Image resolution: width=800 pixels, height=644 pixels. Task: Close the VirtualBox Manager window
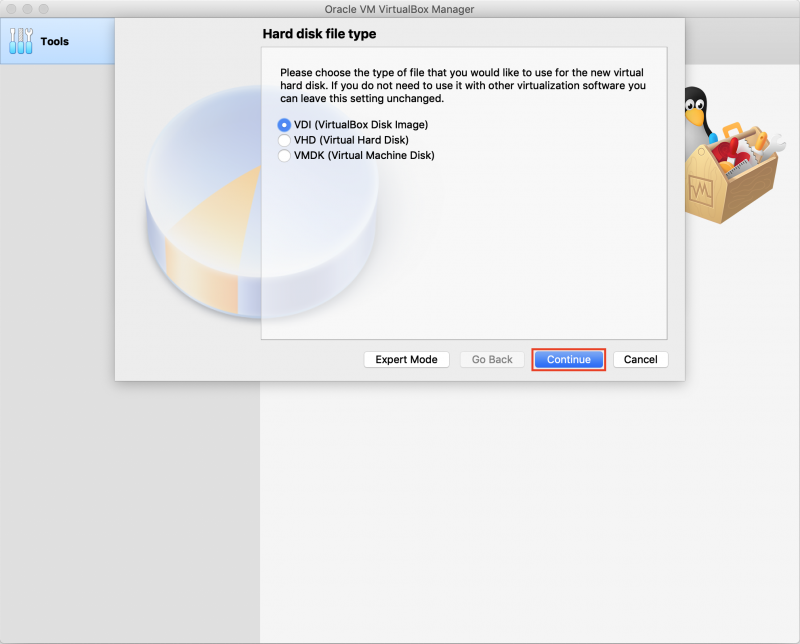pyautogui.click(x=11, y=9)
